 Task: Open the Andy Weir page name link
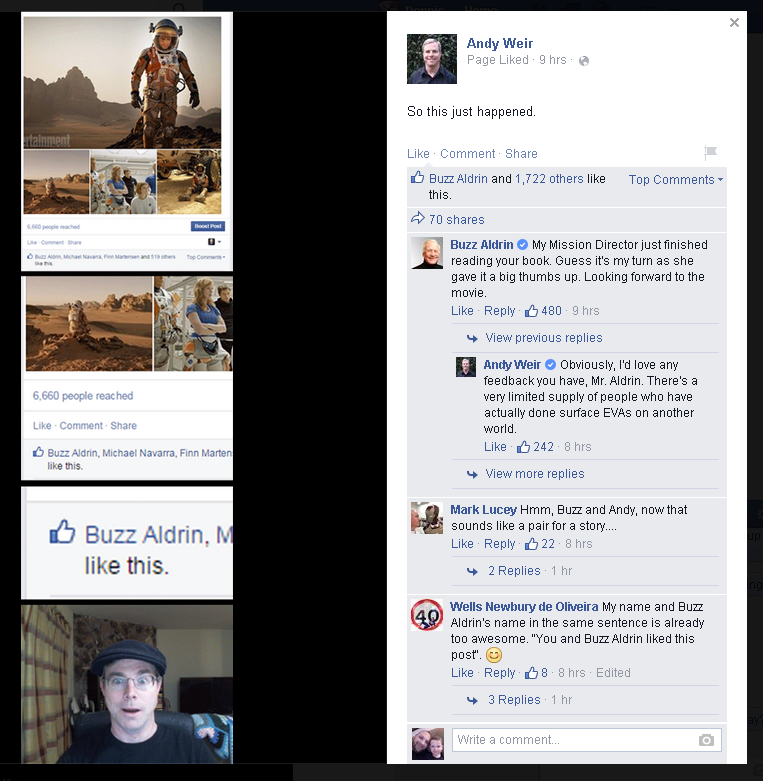(x=500, y=43)
